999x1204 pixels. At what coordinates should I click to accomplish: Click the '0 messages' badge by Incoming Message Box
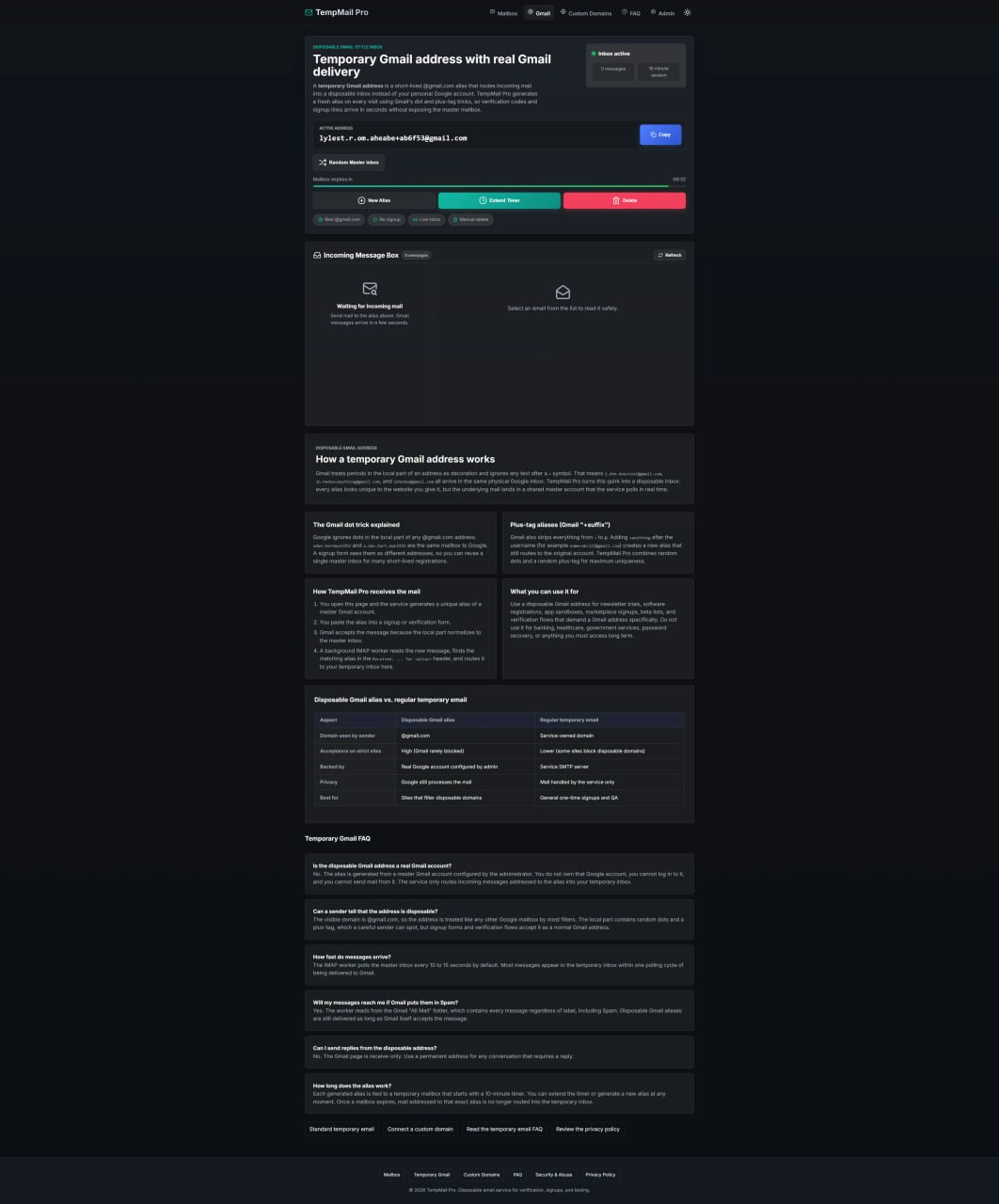tap(417, 255)
